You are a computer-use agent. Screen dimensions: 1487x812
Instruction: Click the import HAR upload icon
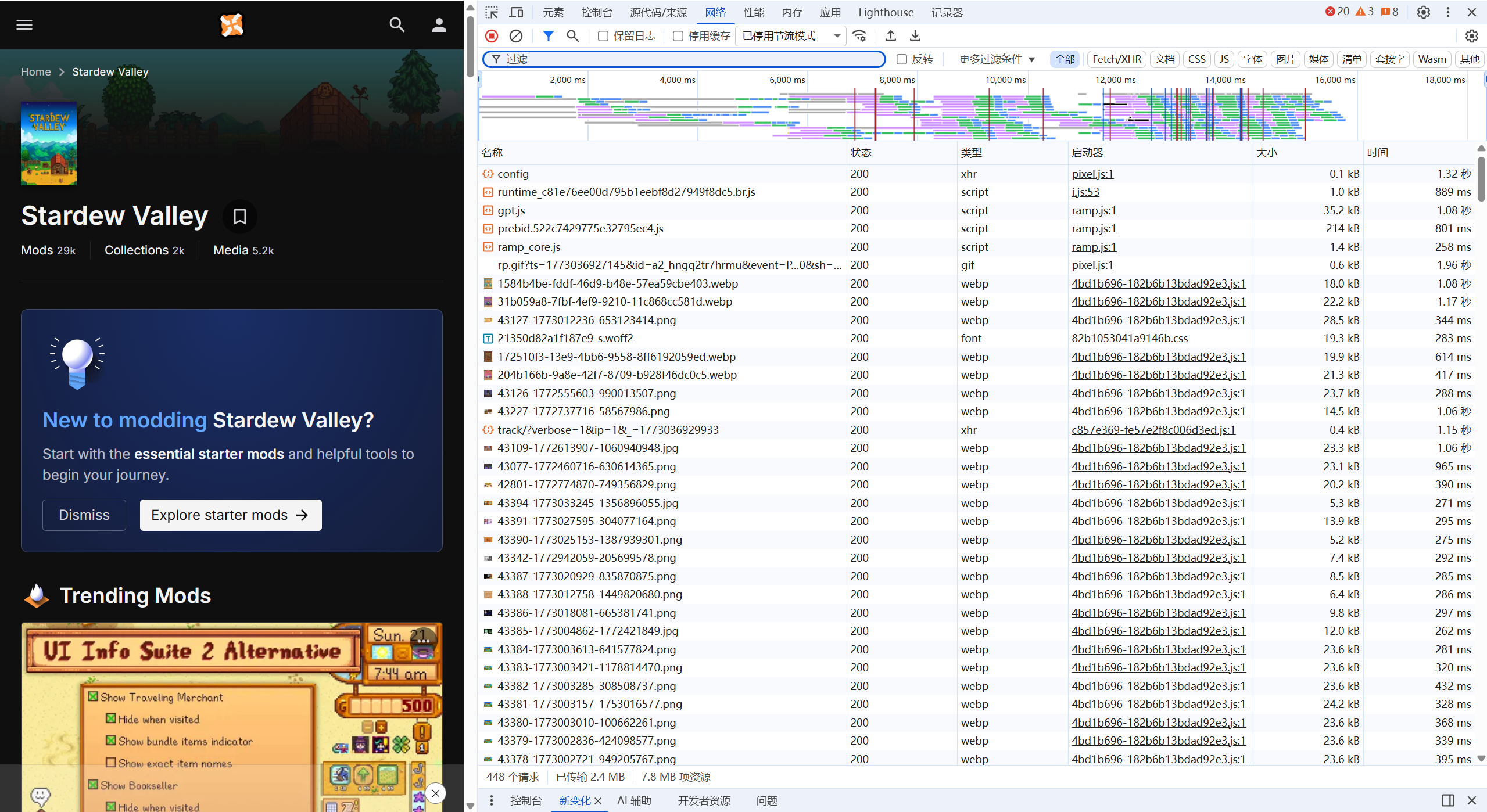point(890,36)
